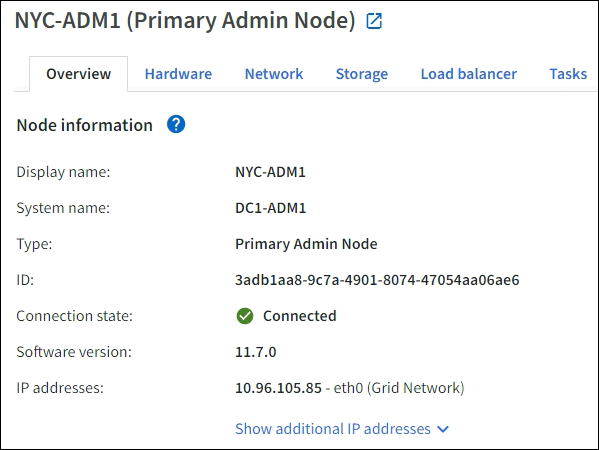
Task: Click the green Connected status icon
Action: pos(244,316)
